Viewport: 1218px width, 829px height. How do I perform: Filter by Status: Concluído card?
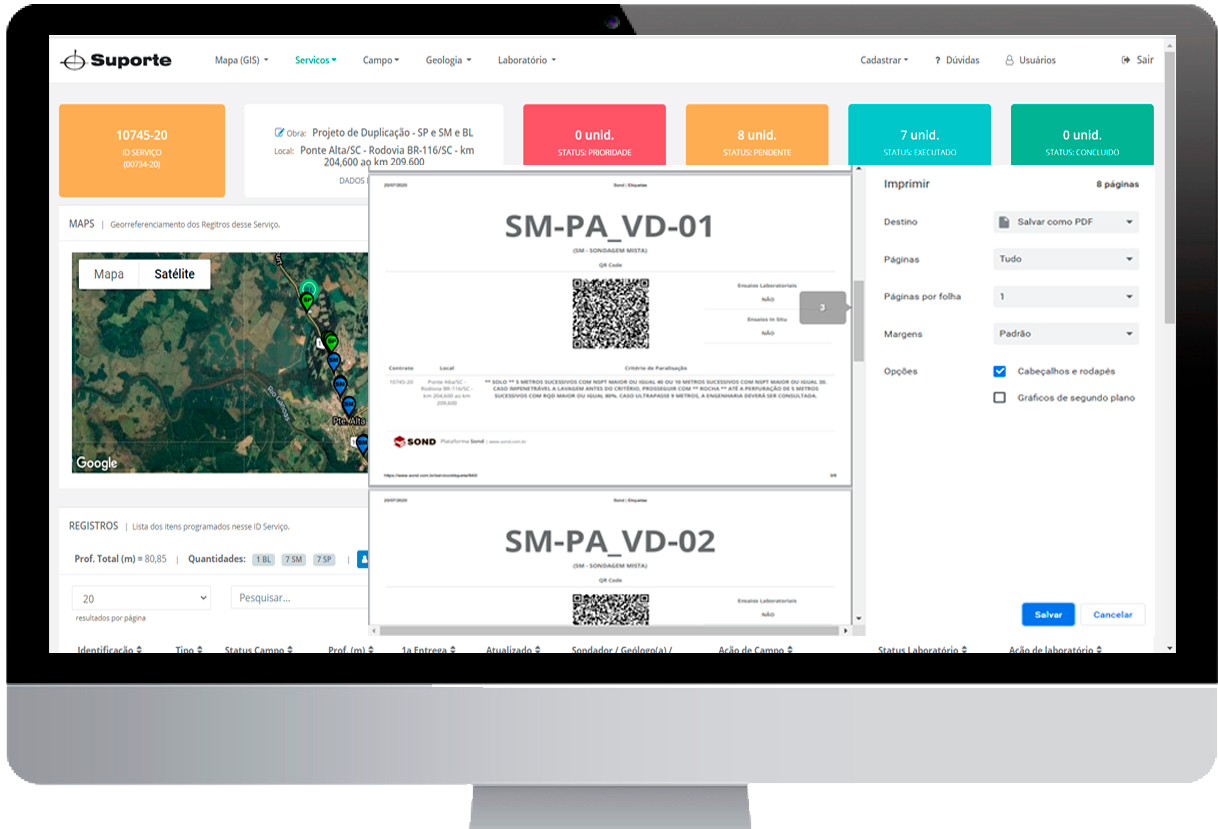[x=1082, y=135]
